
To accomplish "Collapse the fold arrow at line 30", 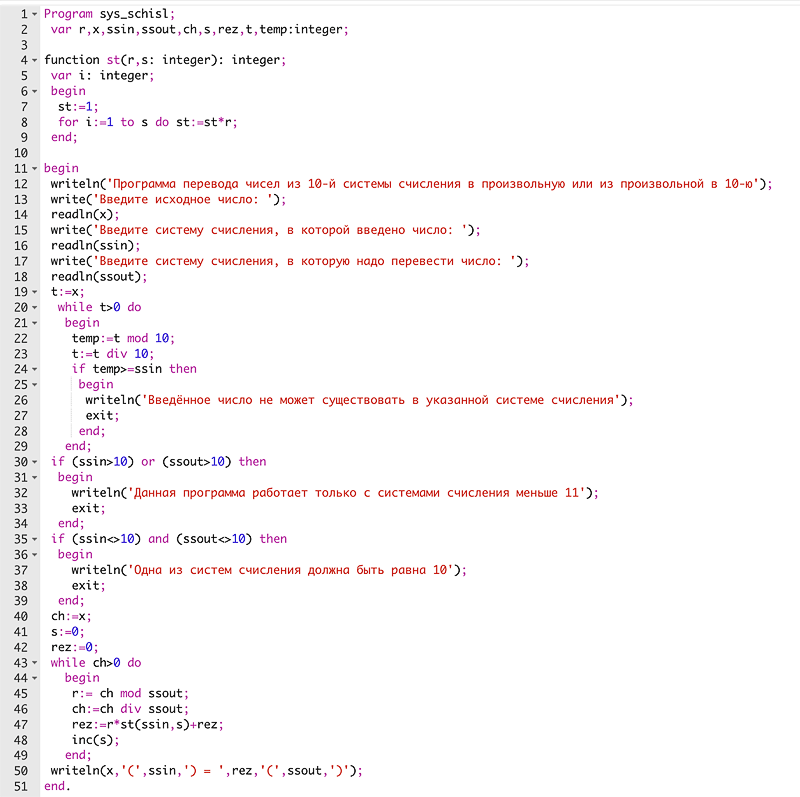I will point(35,462).
